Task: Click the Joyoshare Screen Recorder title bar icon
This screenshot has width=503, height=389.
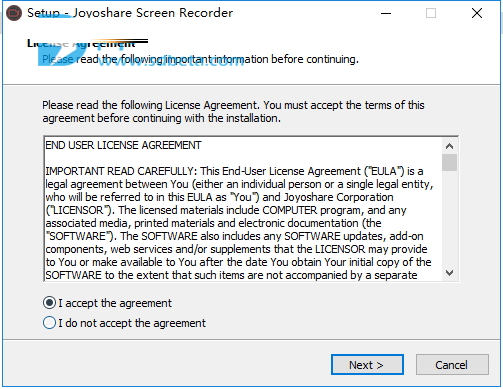Action: tap(14, 13)
